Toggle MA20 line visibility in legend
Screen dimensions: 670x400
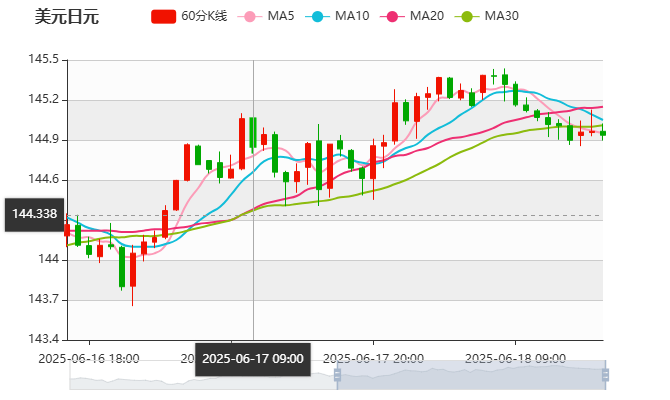tap(412, 16)
